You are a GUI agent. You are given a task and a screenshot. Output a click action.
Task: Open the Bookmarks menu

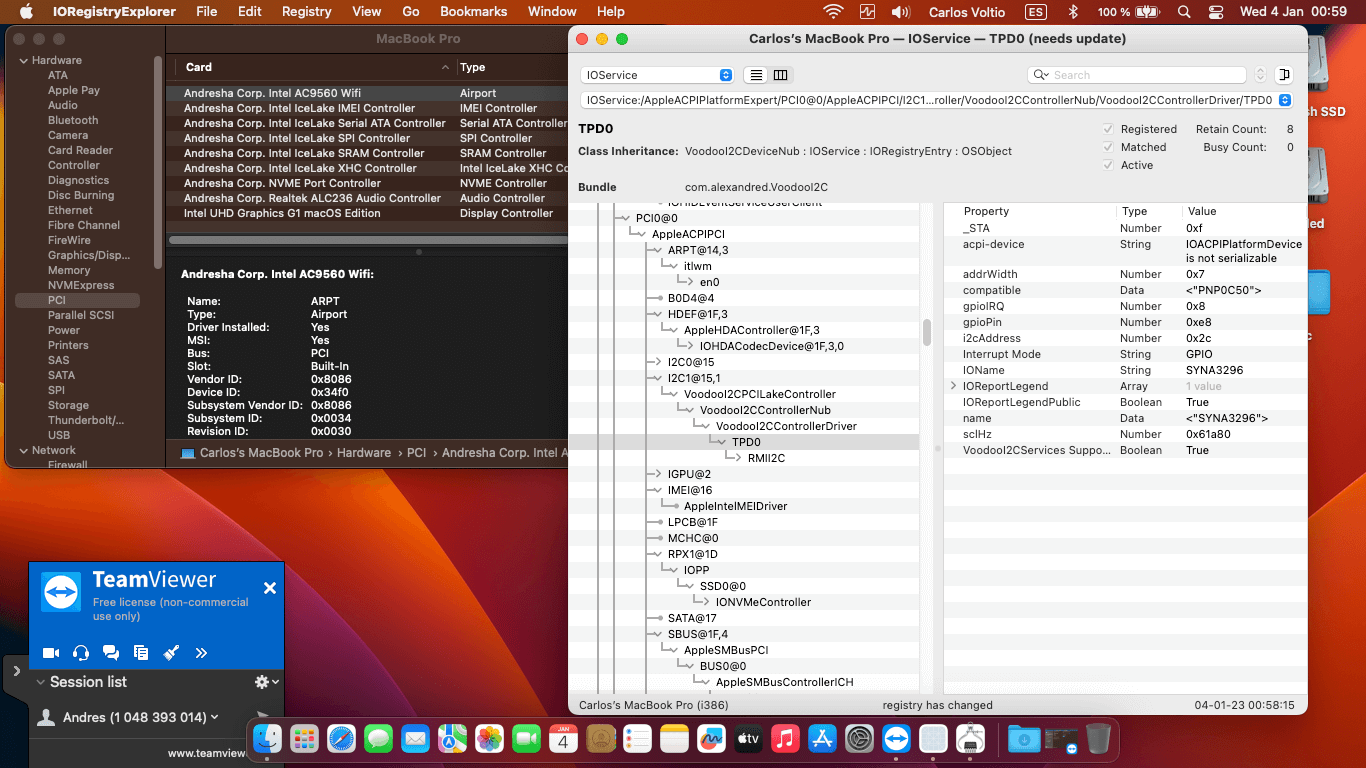(x=474, y=12)
